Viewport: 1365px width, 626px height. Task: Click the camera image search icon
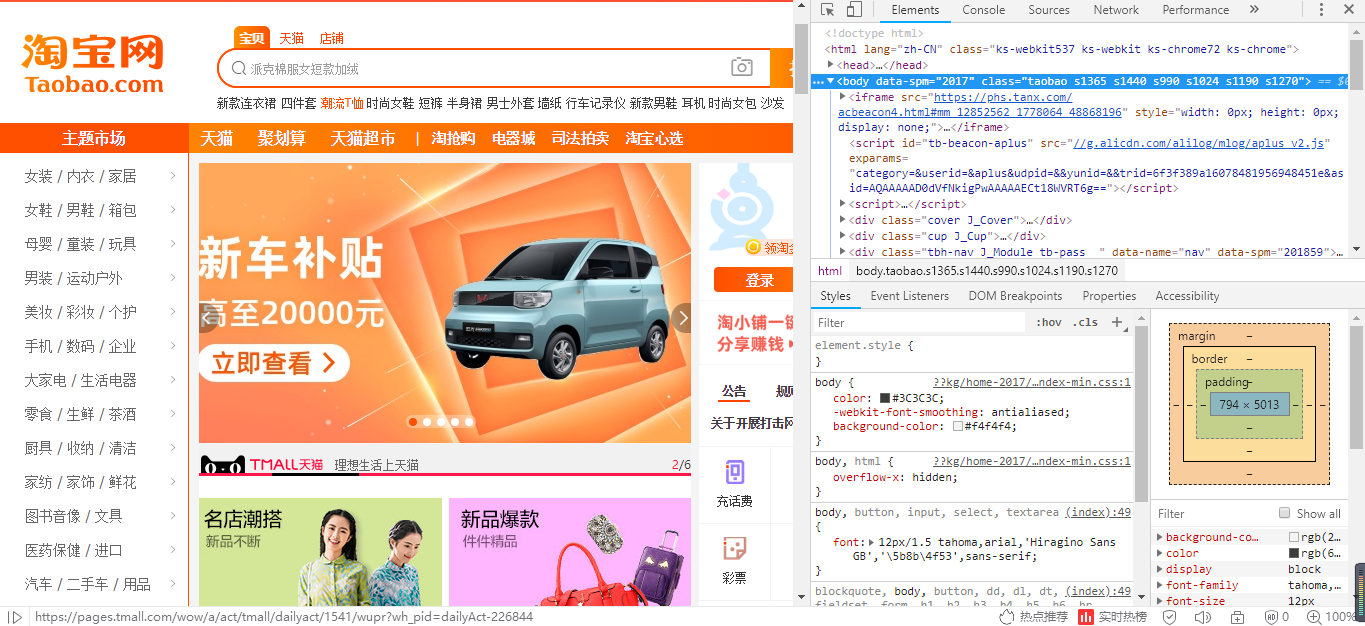(x=742, y=67)
